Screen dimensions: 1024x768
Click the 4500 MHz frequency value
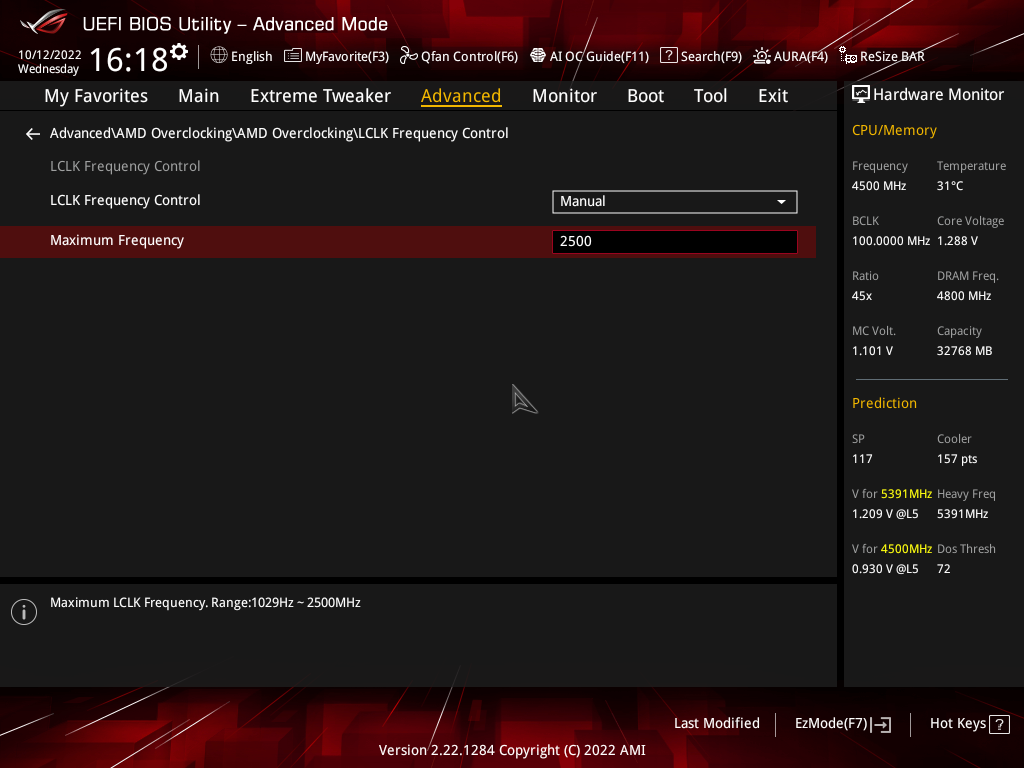click(x=878, y=186)
